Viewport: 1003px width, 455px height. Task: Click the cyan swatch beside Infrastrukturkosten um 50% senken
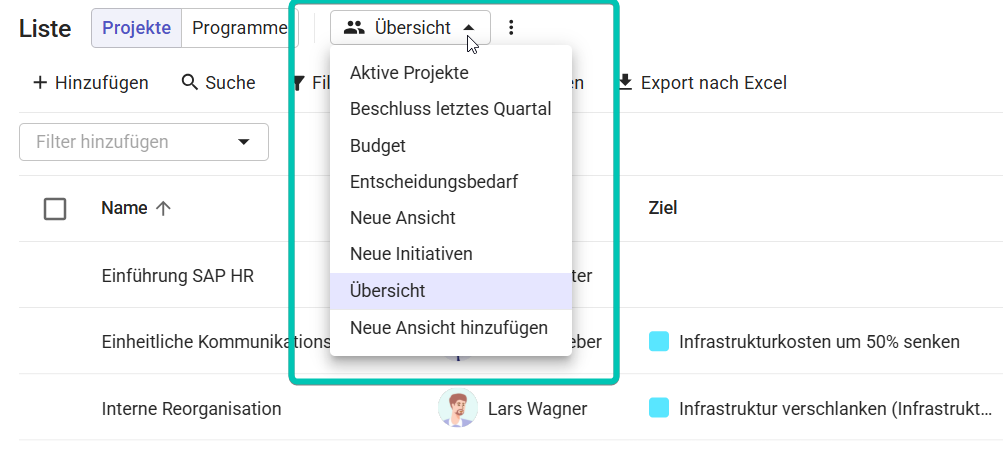coord(659,342)
